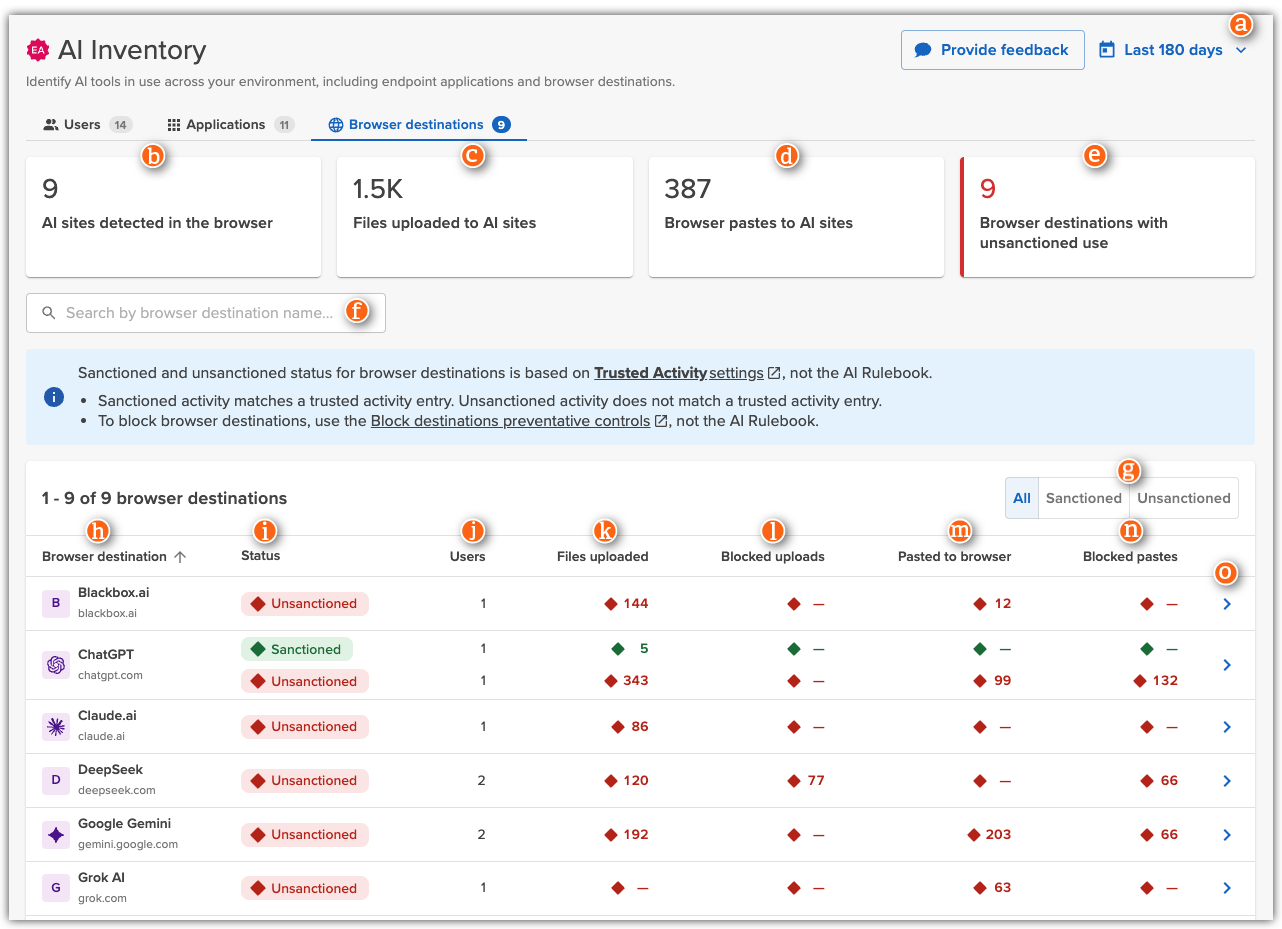Click Browser destinations with unsanctioned use card
Viewport: 1282px width, 929px height.
pyautogui.click(x=1108, y=217)
